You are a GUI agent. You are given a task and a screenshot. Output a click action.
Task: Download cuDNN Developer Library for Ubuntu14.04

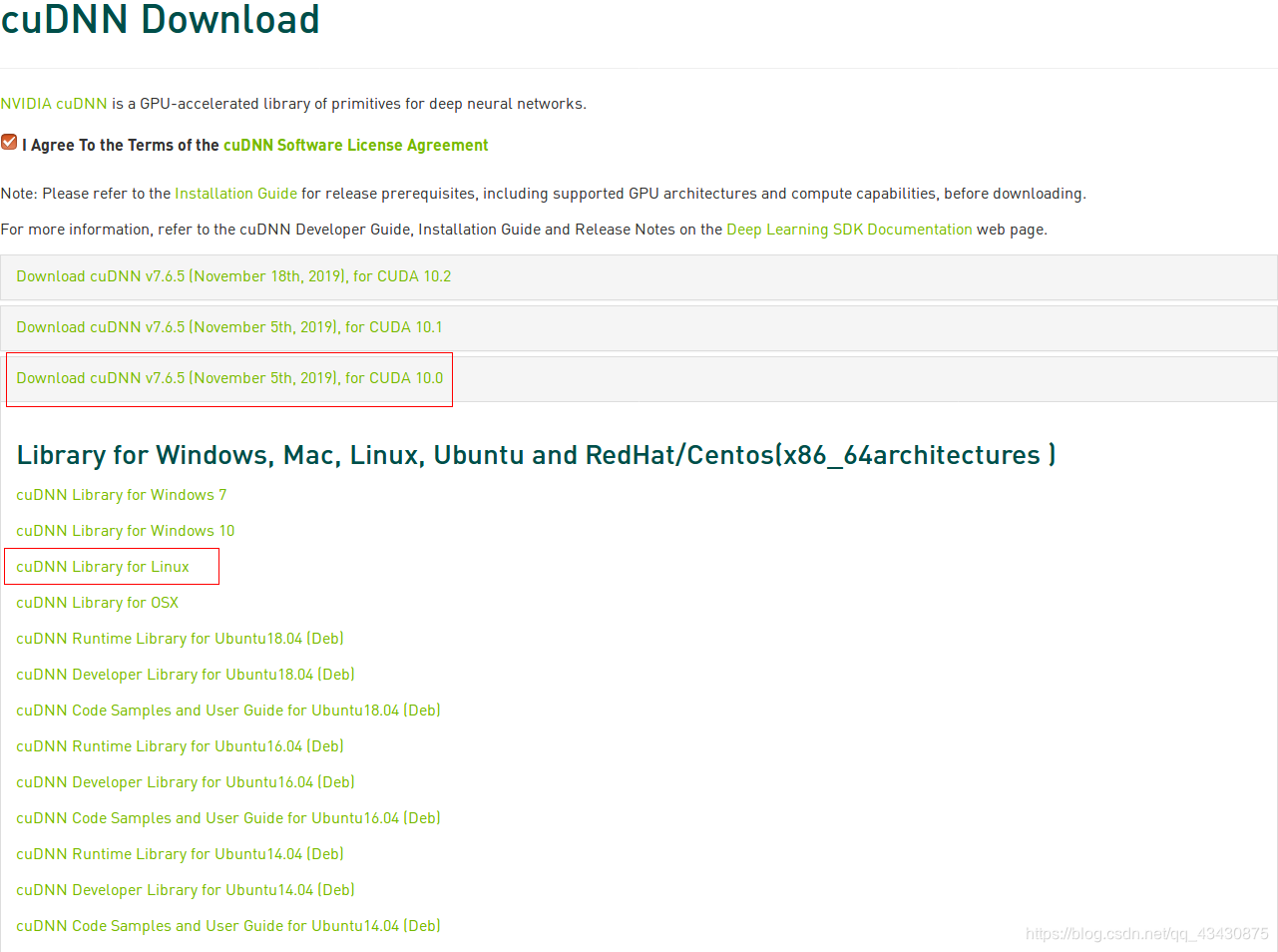[186, 890]
